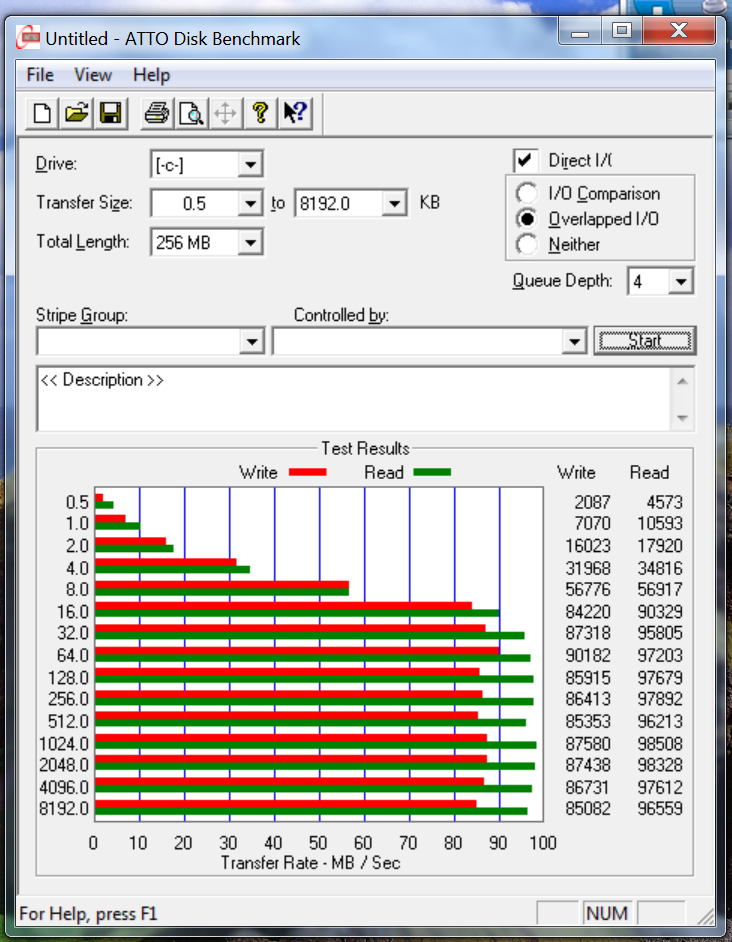The width and height of the screenshot is (732, 942).
Task: Open the View menu
Action: [93, 75]
